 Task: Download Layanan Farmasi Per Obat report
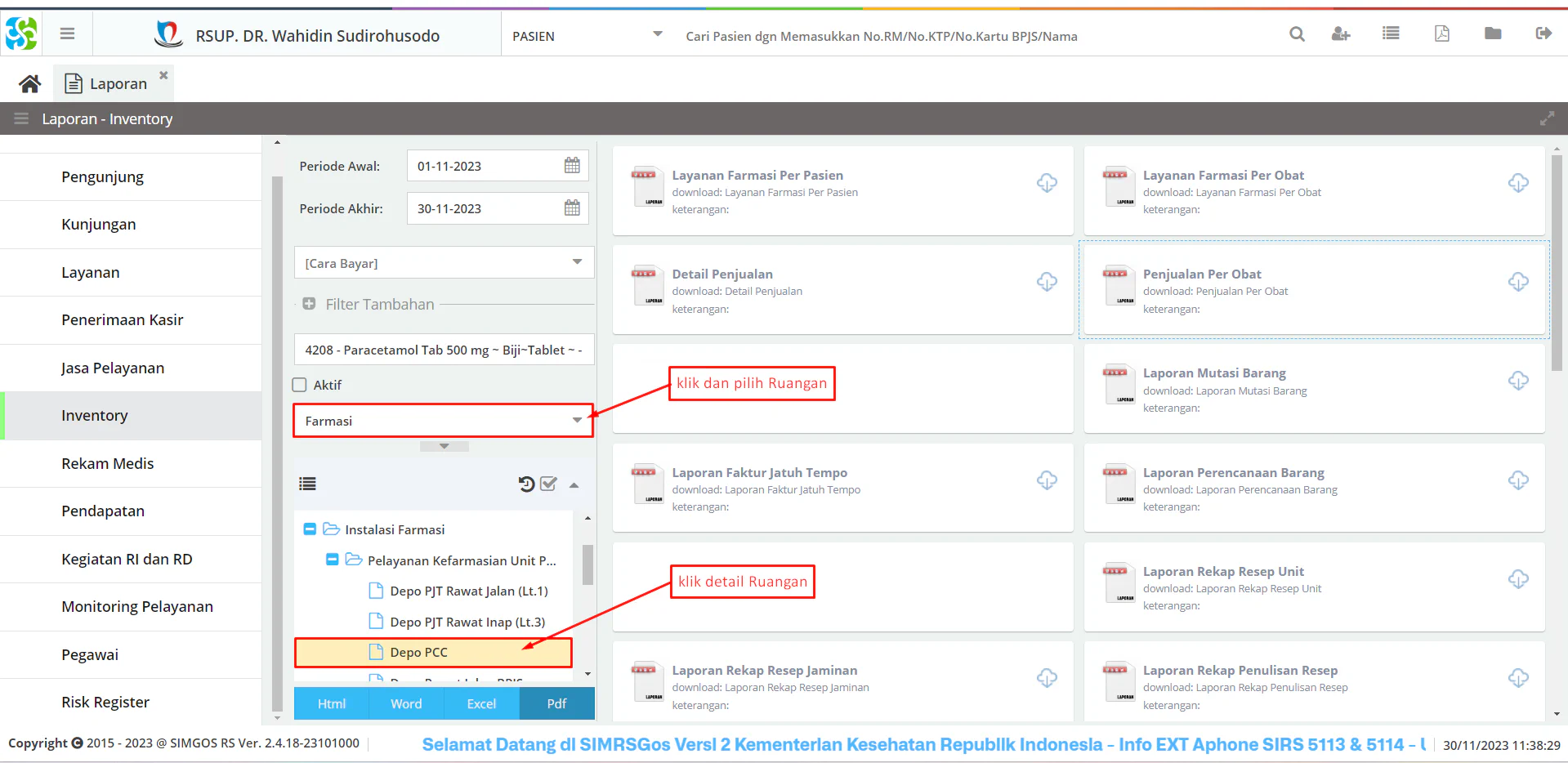1518,182
